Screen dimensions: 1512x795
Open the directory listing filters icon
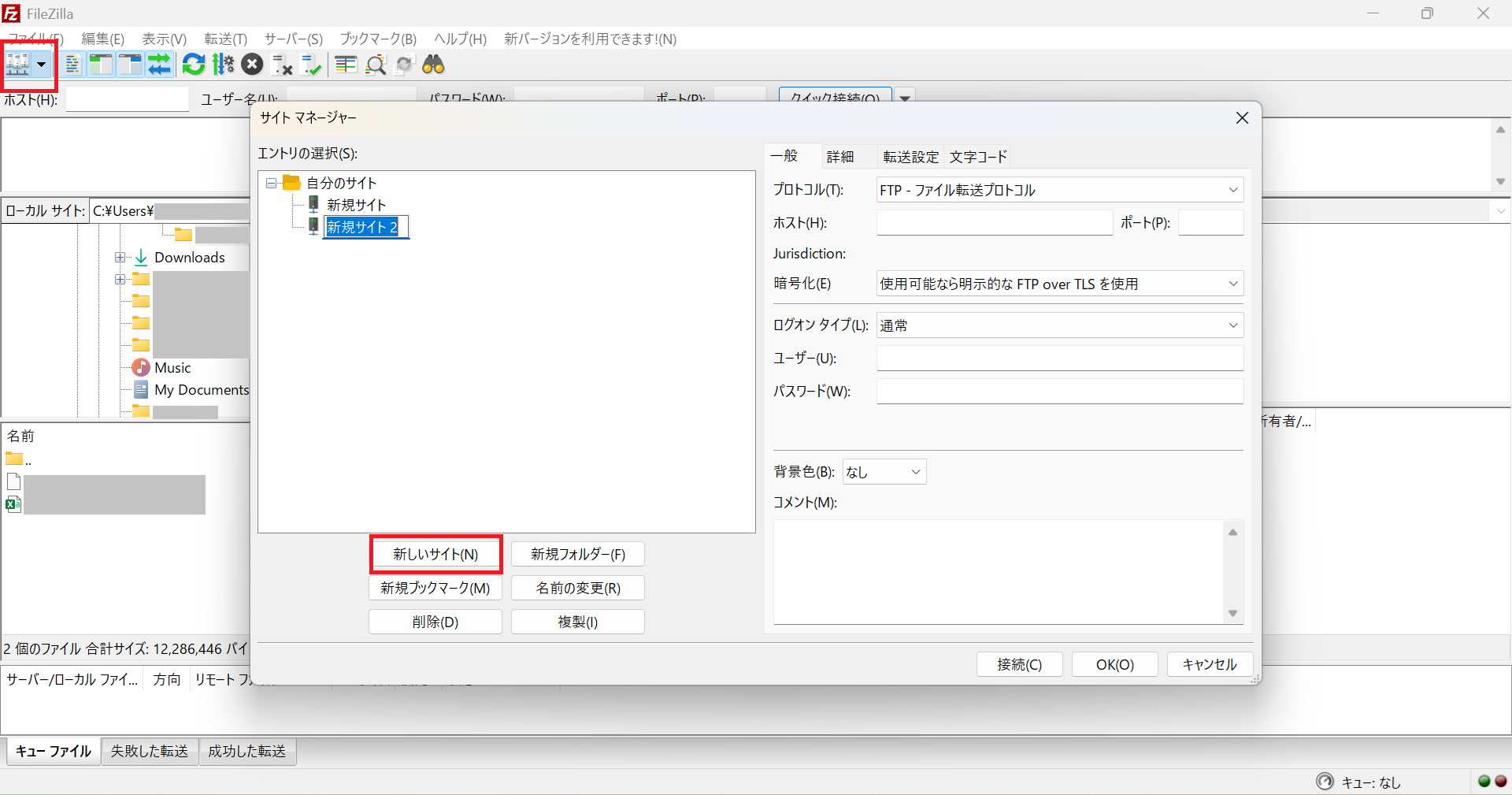click(x=346, y=65)
